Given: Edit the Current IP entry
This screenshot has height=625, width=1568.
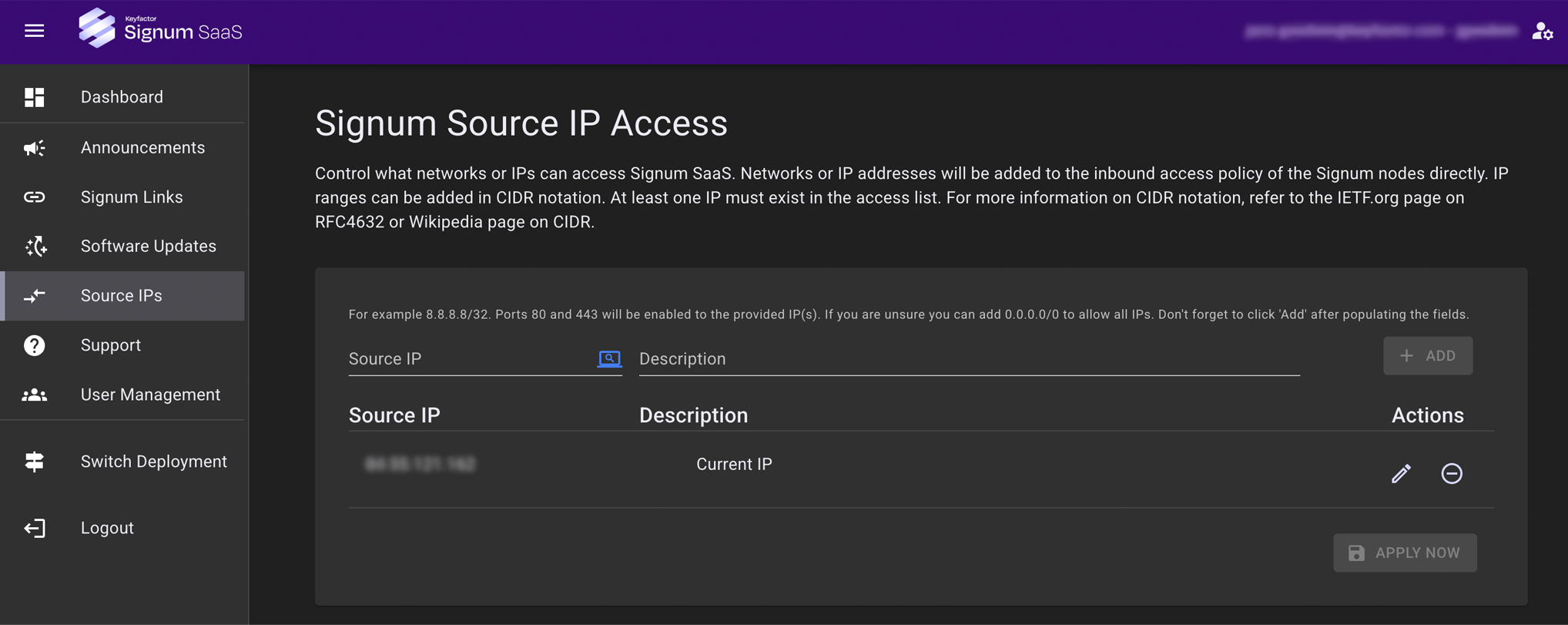Looking at the screenshot, I should pos(1401,473).
